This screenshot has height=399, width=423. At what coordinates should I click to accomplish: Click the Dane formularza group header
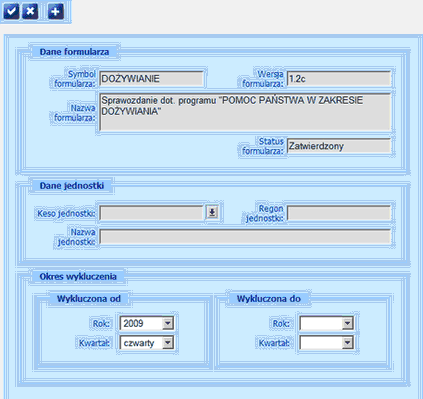74,52
